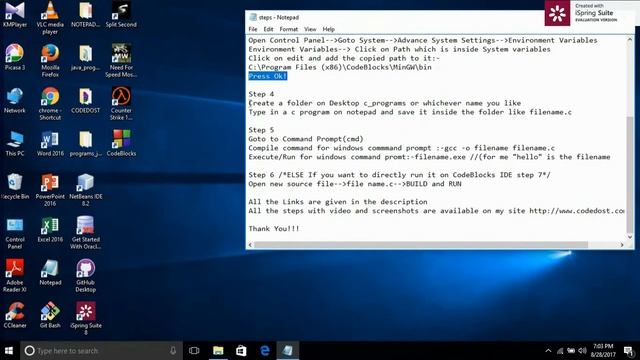
Task: Open the CODEDOST desktop file
Action: point(85,100)
